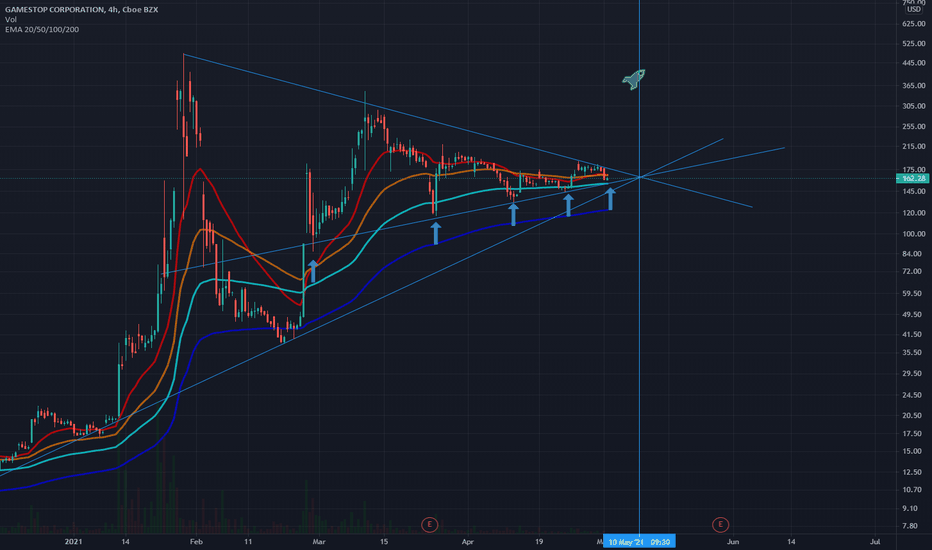932x550 pixels.
Task: Click the 24.50 price axis label
Action: pyautogui.click(x=912, y=395)
